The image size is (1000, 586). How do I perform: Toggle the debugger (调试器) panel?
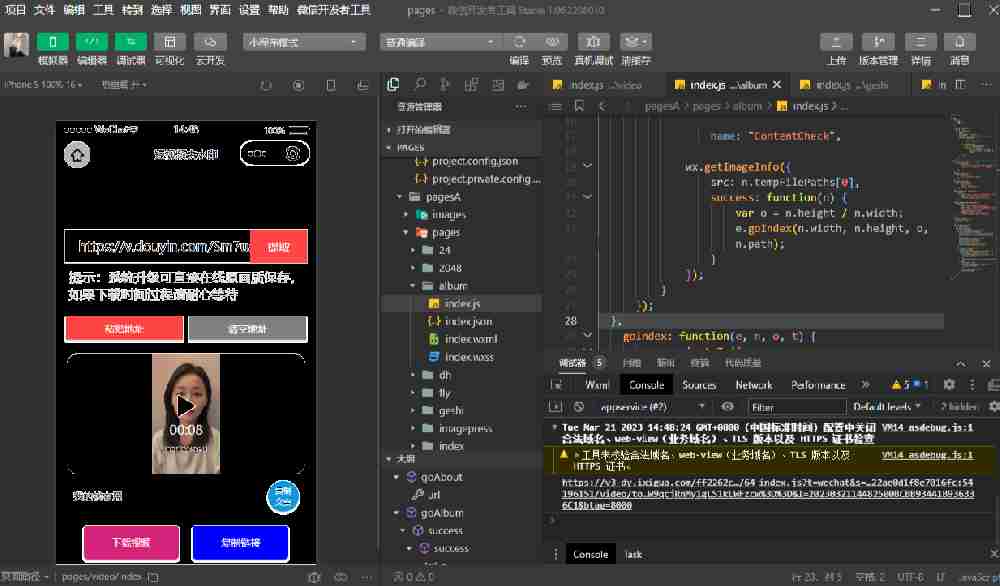click(131, 42)
